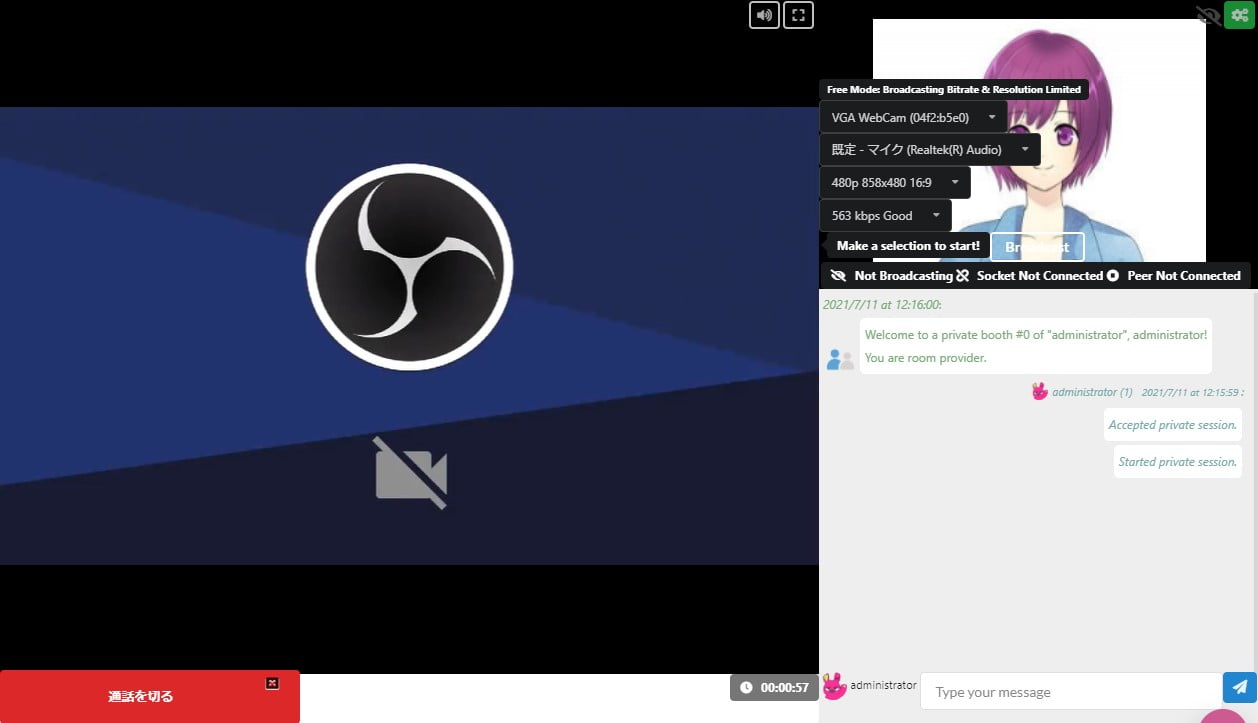Screen dimensions: 1258x723
Task: Open the Realtek Audio microphone dropdown
Action: coord(930,150)
